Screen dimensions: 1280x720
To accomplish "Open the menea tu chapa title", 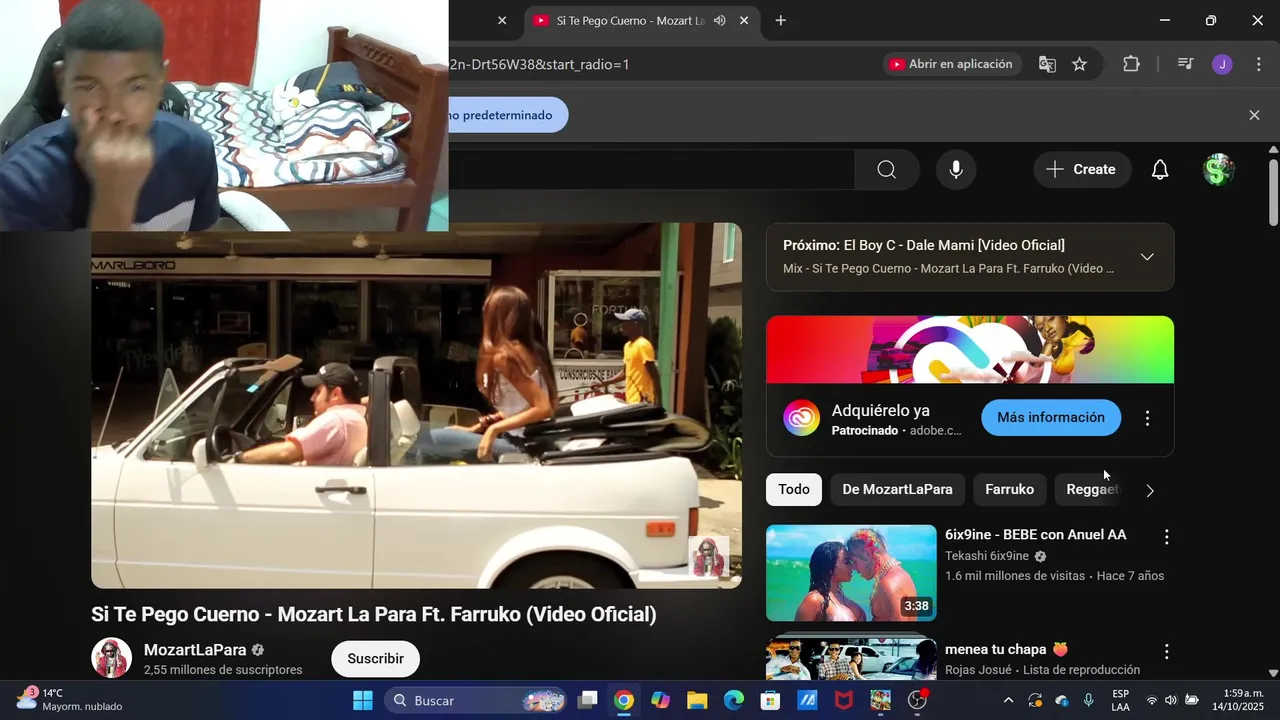I will (x=1007, y=649).
